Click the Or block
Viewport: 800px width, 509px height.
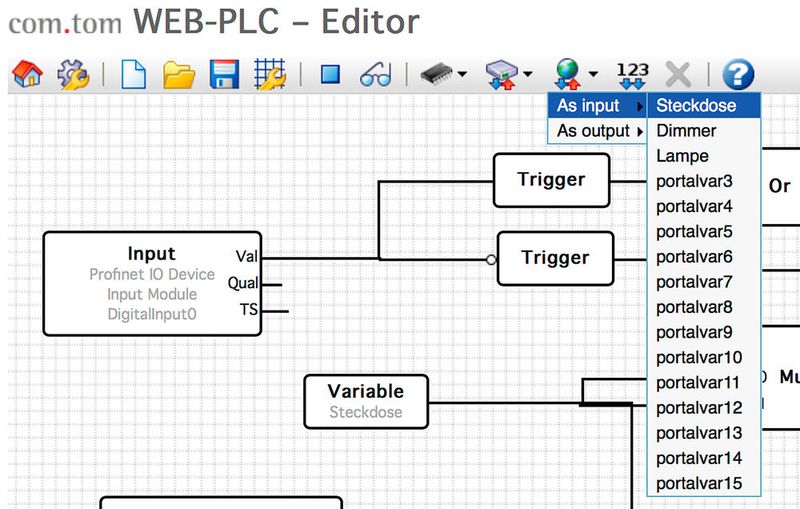[x=780, y=186]
